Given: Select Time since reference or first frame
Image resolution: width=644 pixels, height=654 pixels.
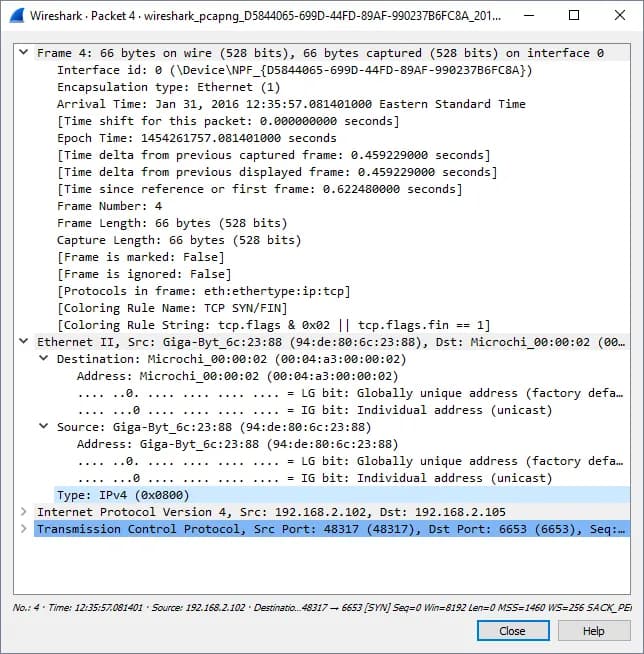Looking at the screenshot, I should (342, 189).
